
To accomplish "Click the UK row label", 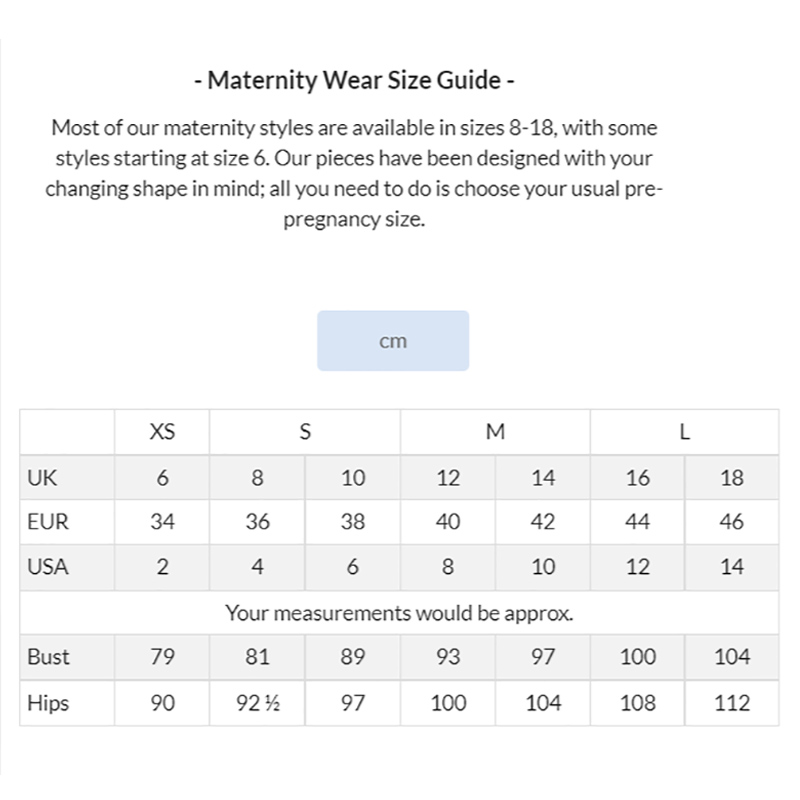I will pyautogui.click(x=42, y=478).
